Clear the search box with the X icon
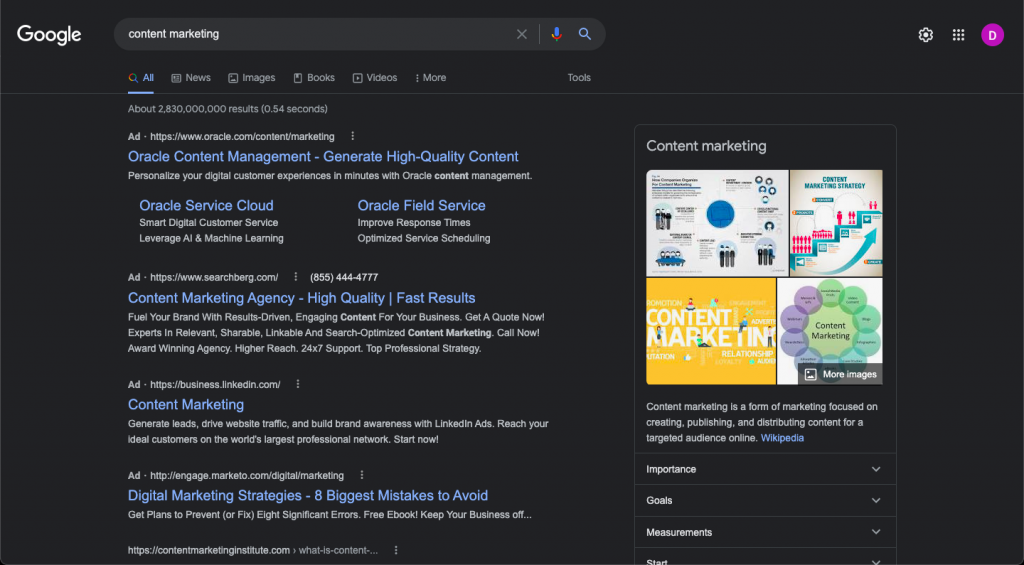The width and height of the screenshot is (1024, 565). click(522, 34)
